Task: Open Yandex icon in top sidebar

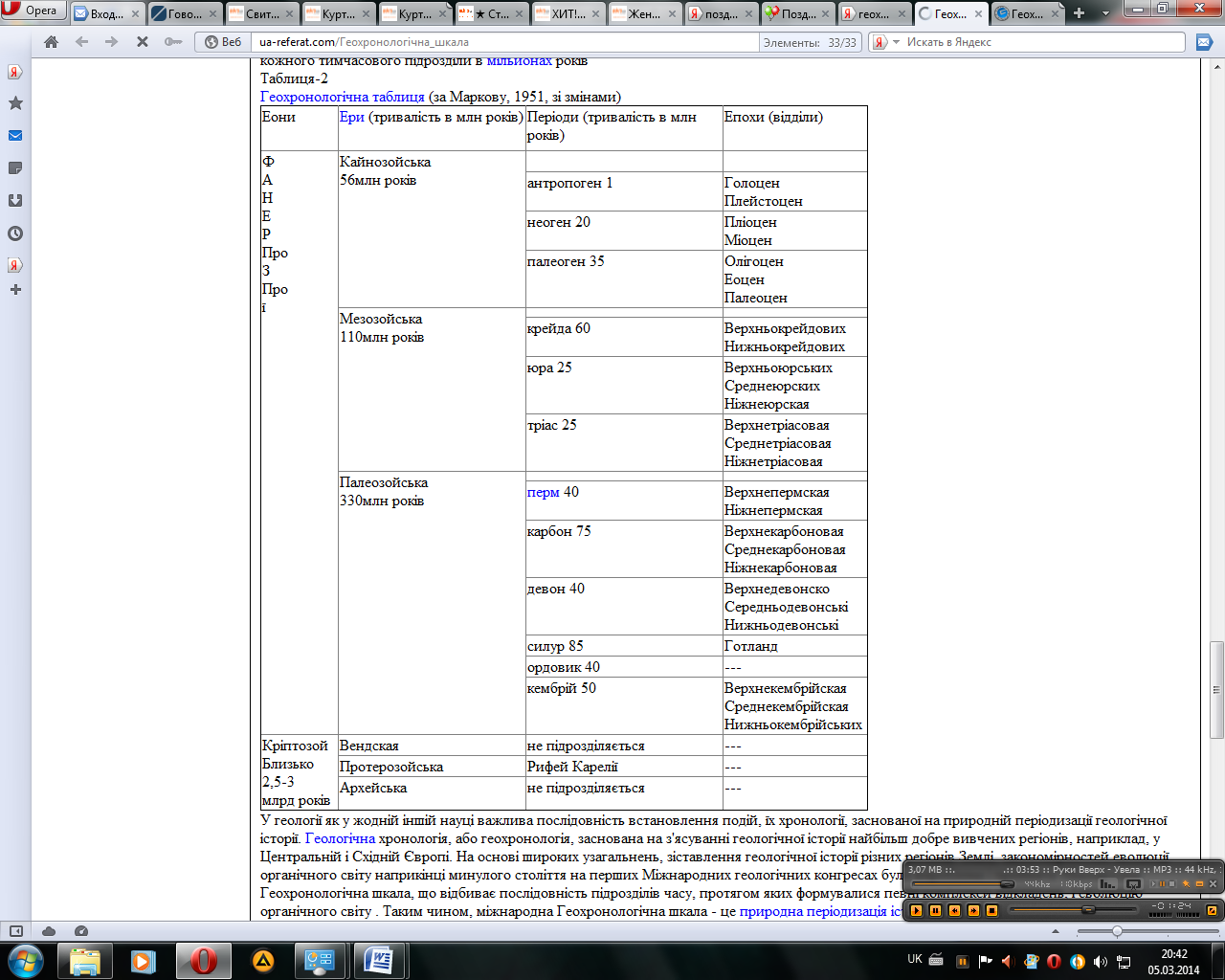Action: tap(15, 72)
